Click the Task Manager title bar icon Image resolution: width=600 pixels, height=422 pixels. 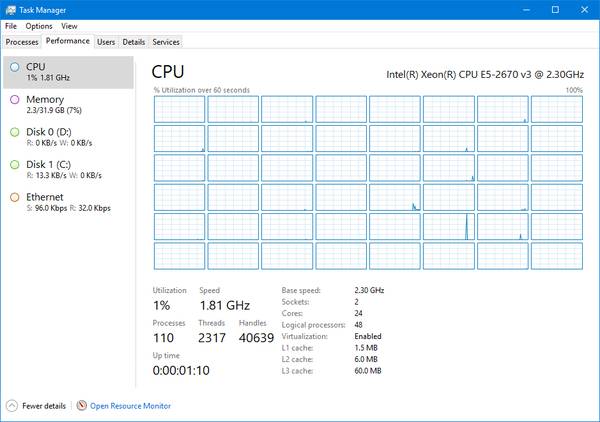[x=10, y=9]
